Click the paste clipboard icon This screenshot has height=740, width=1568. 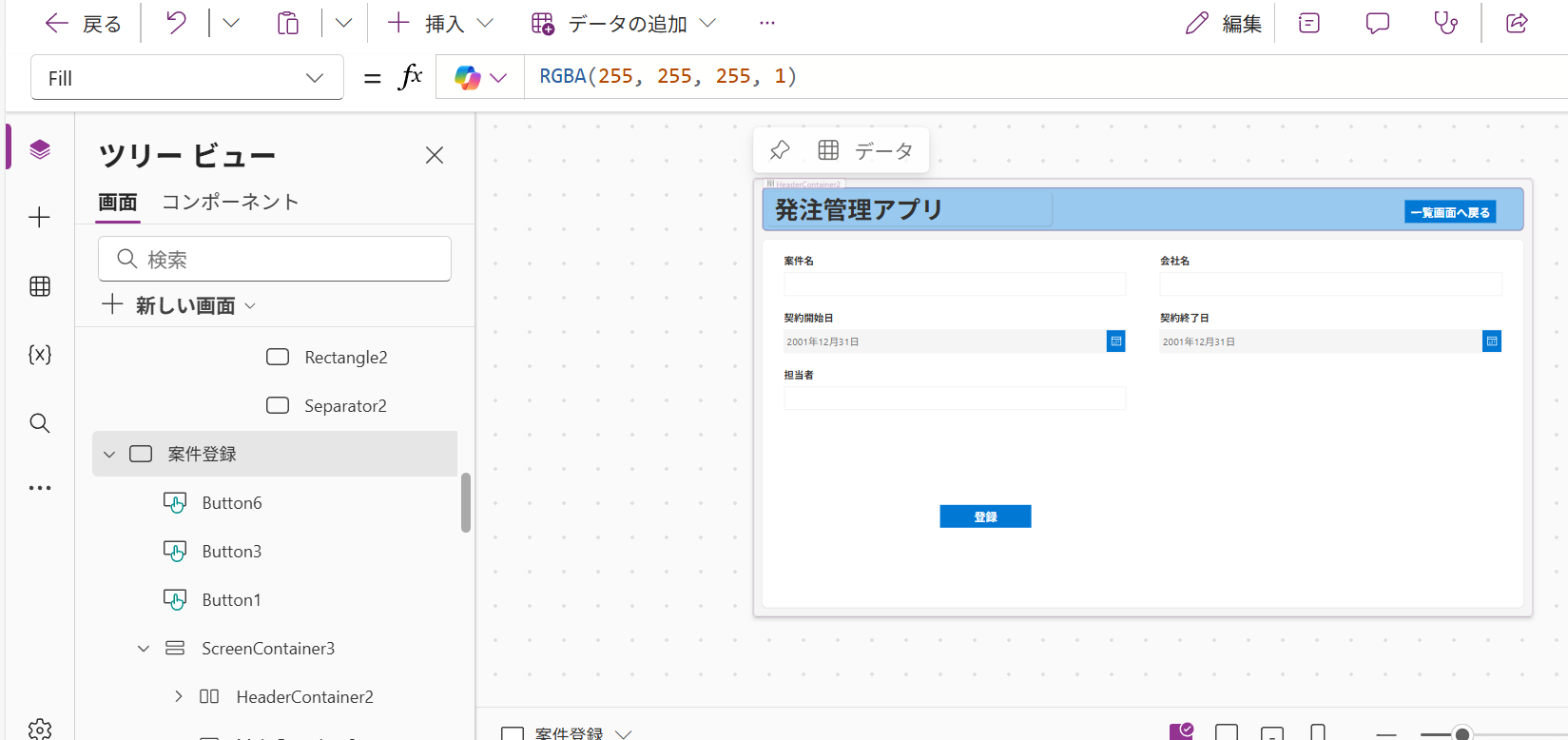pos(288,23)
